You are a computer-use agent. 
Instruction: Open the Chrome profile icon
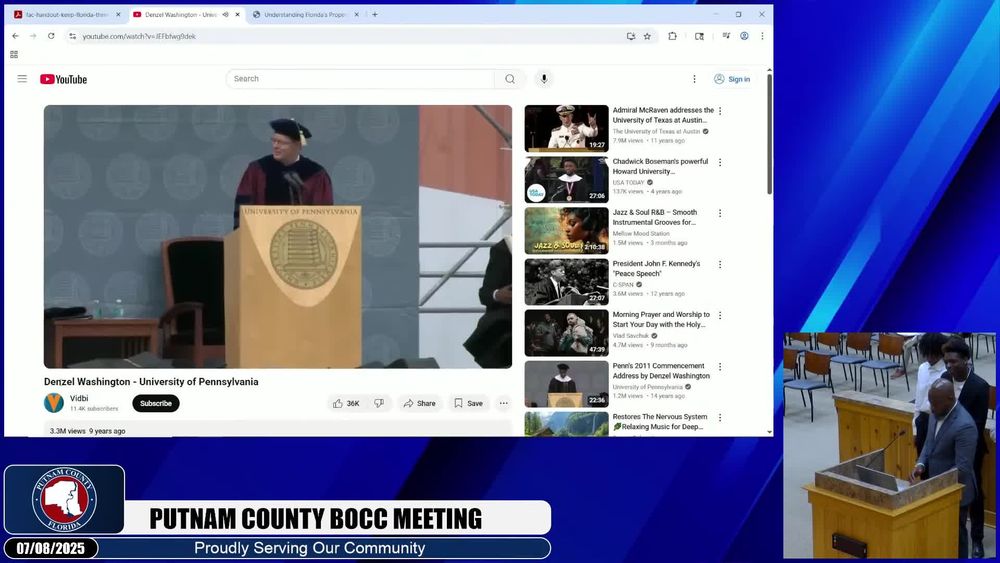tap(744, 36)
